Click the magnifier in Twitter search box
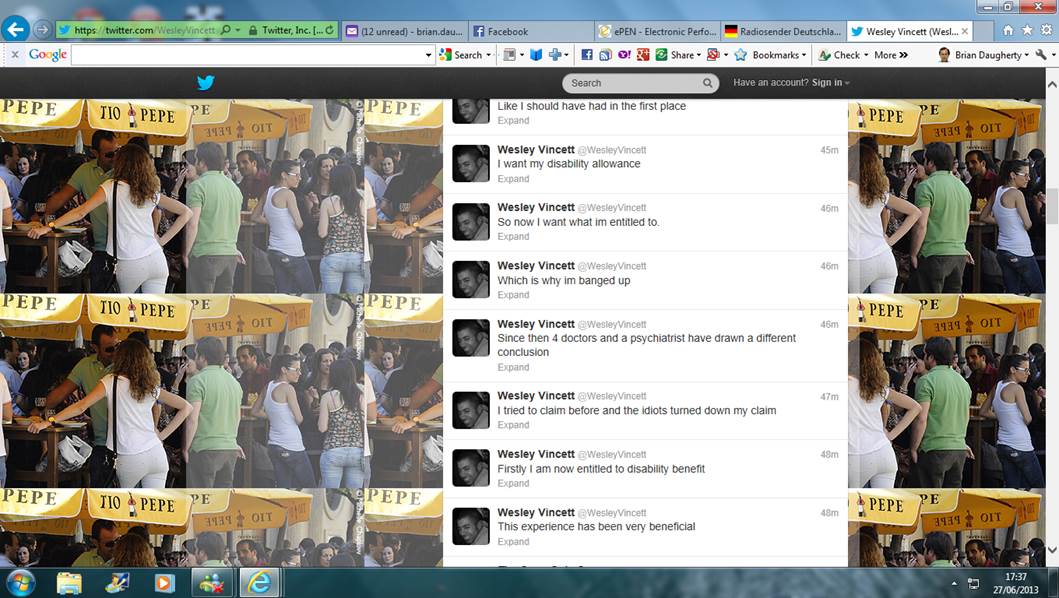This screenshot has height=598, width=1059. click(707, 83)
